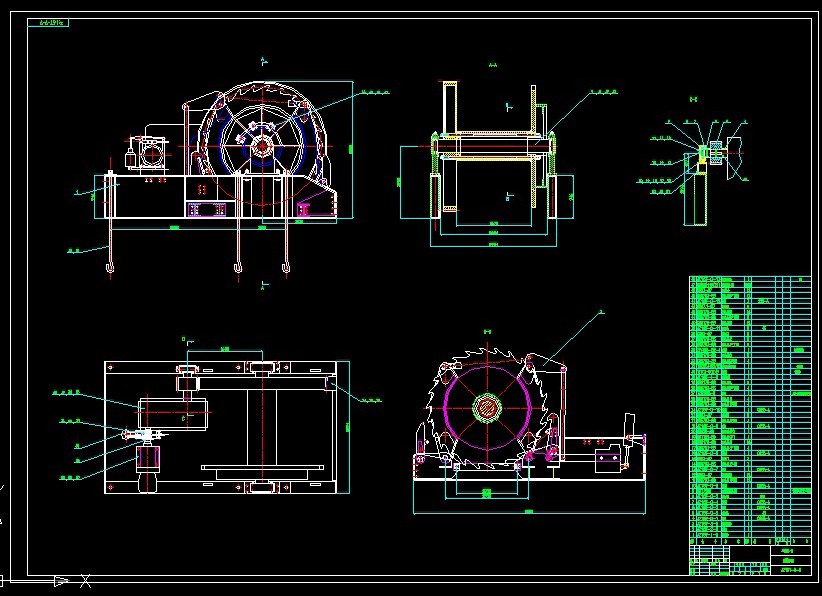Select the vertical drum shaft in plan view
Image resolution: width=822 pixels, height=596 pixels.
(x=262, y=428)
